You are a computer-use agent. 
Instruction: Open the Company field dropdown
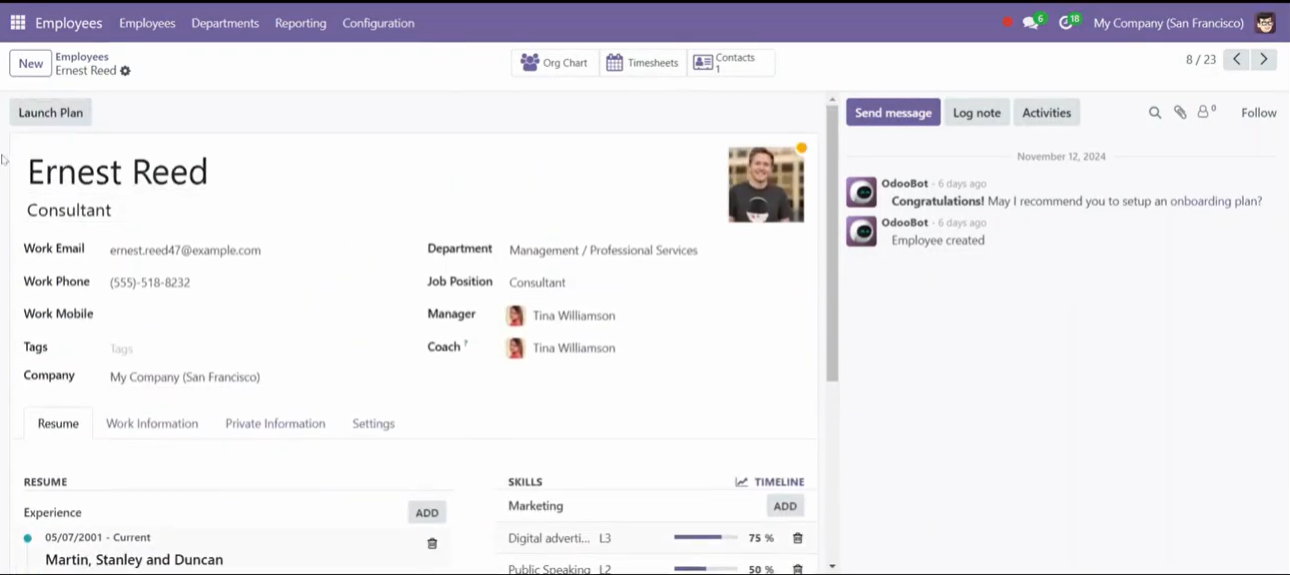click(255, 377)
